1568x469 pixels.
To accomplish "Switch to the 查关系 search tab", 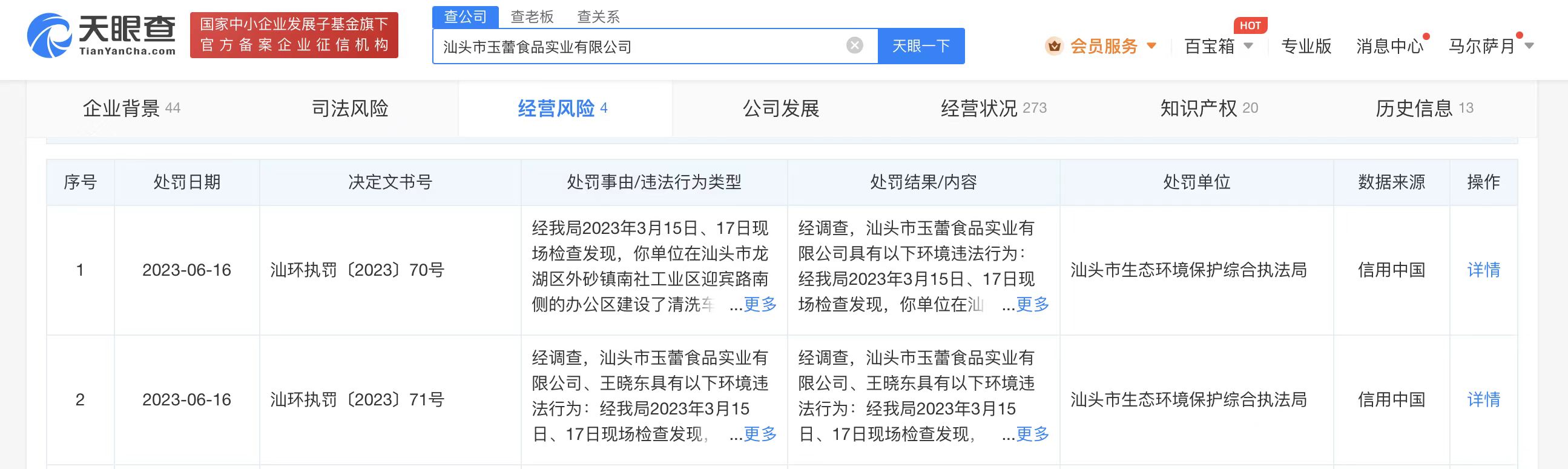I will (598, 16).
